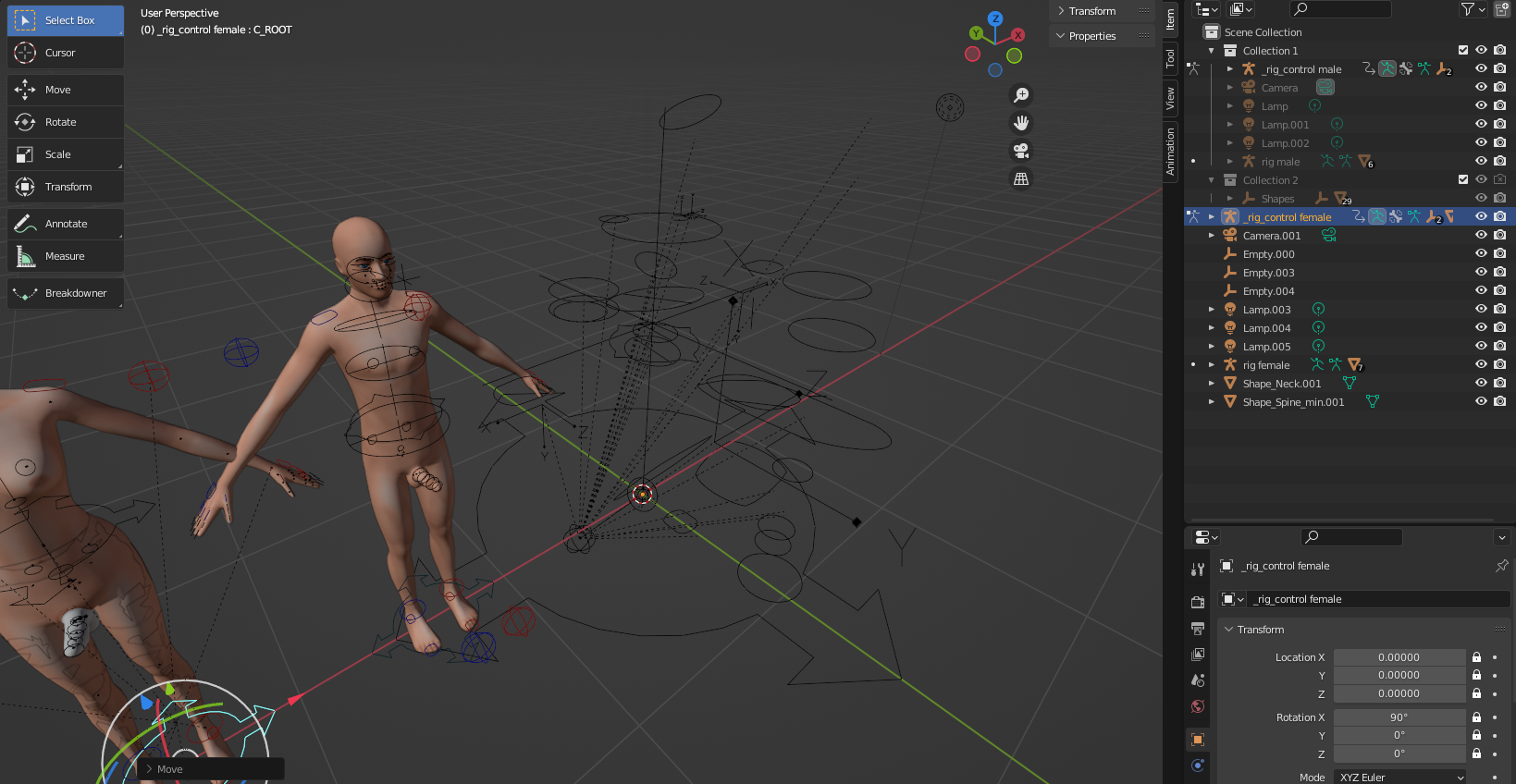Viewport: 1516px width, 784px height.
Task: Expand the rig male tree item
Action: click(x=1230, y=162)
